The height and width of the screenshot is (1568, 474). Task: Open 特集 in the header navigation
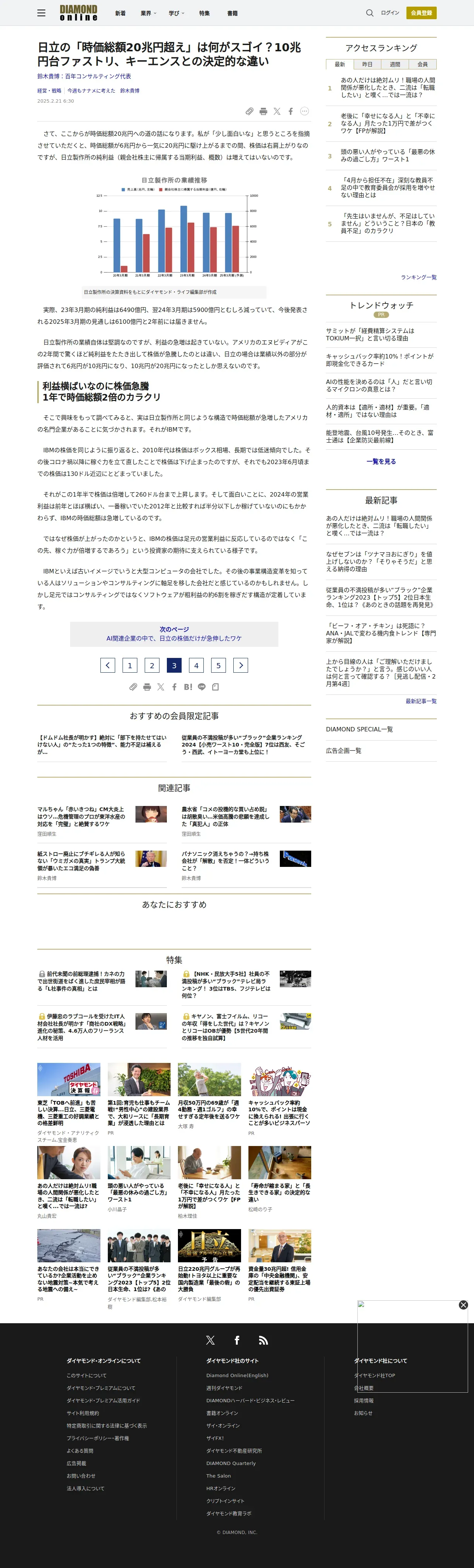coord(205,13)
